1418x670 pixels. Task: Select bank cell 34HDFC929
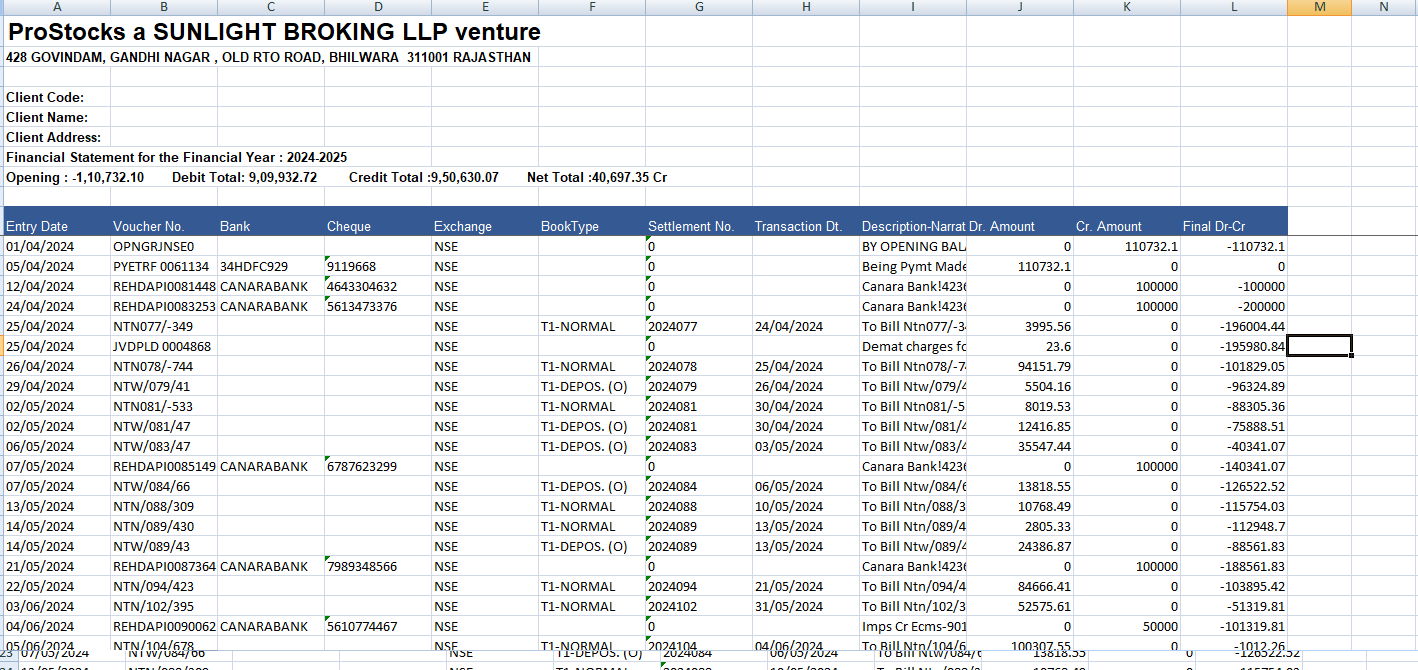(271, 266)
